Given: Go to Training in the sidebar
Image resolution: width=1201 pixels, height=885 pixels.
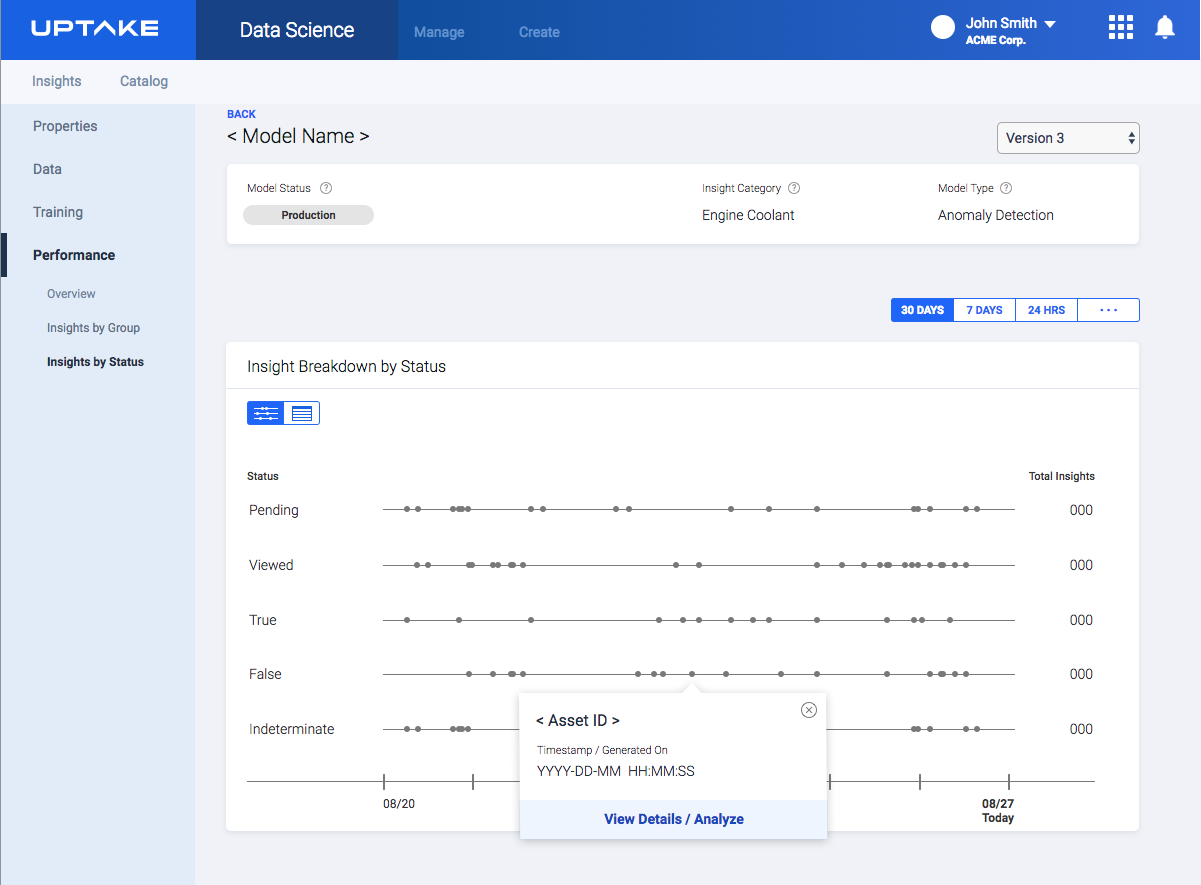Looking at the screenshot, I should pos(58,212).
